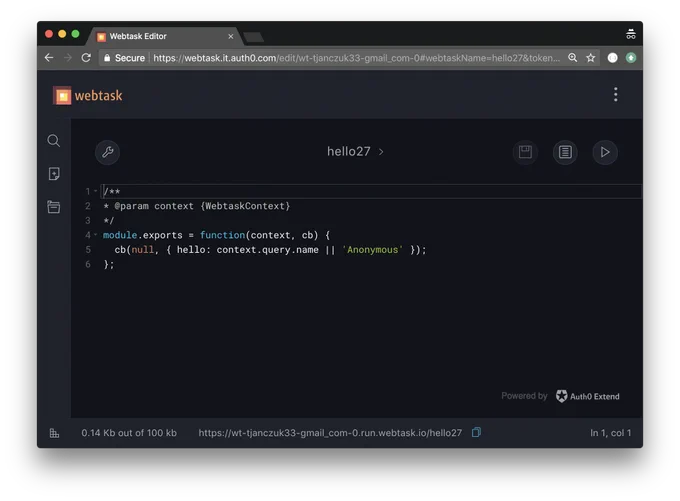Click the webtask logo
The image size is (680, 501).
(x=88, y=95)
